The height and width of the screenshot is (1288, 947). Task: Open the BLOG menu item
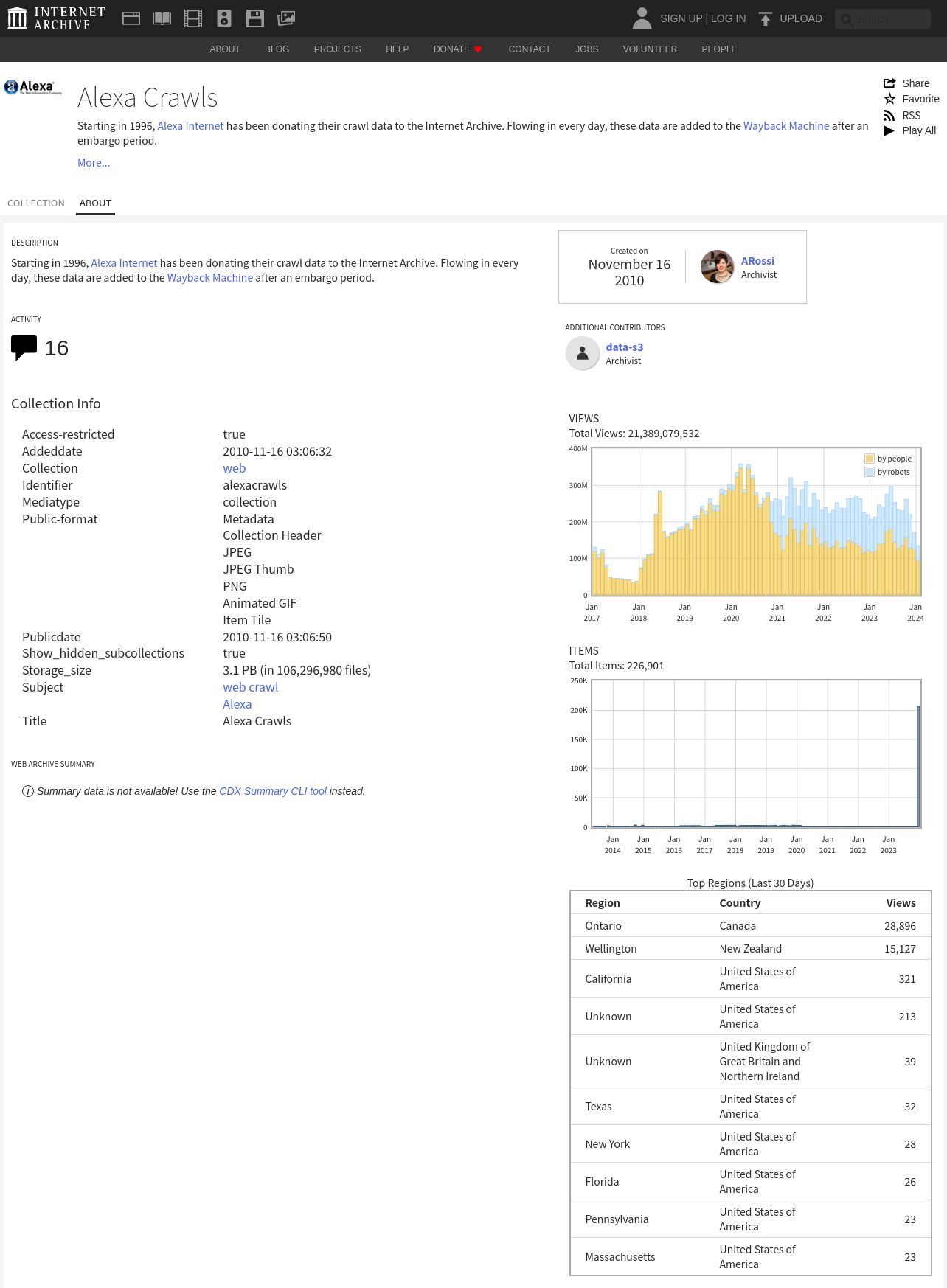277,49
